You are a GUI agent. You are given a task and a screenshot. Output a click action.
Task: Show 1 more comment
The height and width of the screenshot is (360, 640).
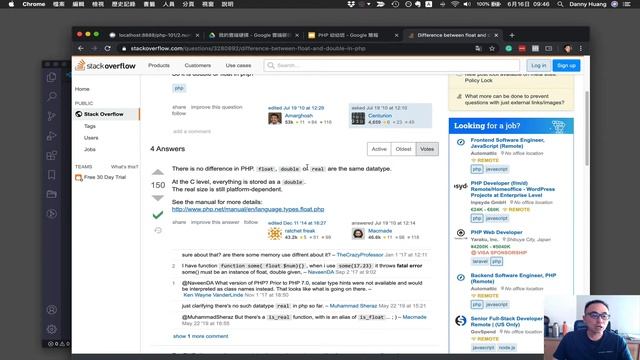coord(200,336)
